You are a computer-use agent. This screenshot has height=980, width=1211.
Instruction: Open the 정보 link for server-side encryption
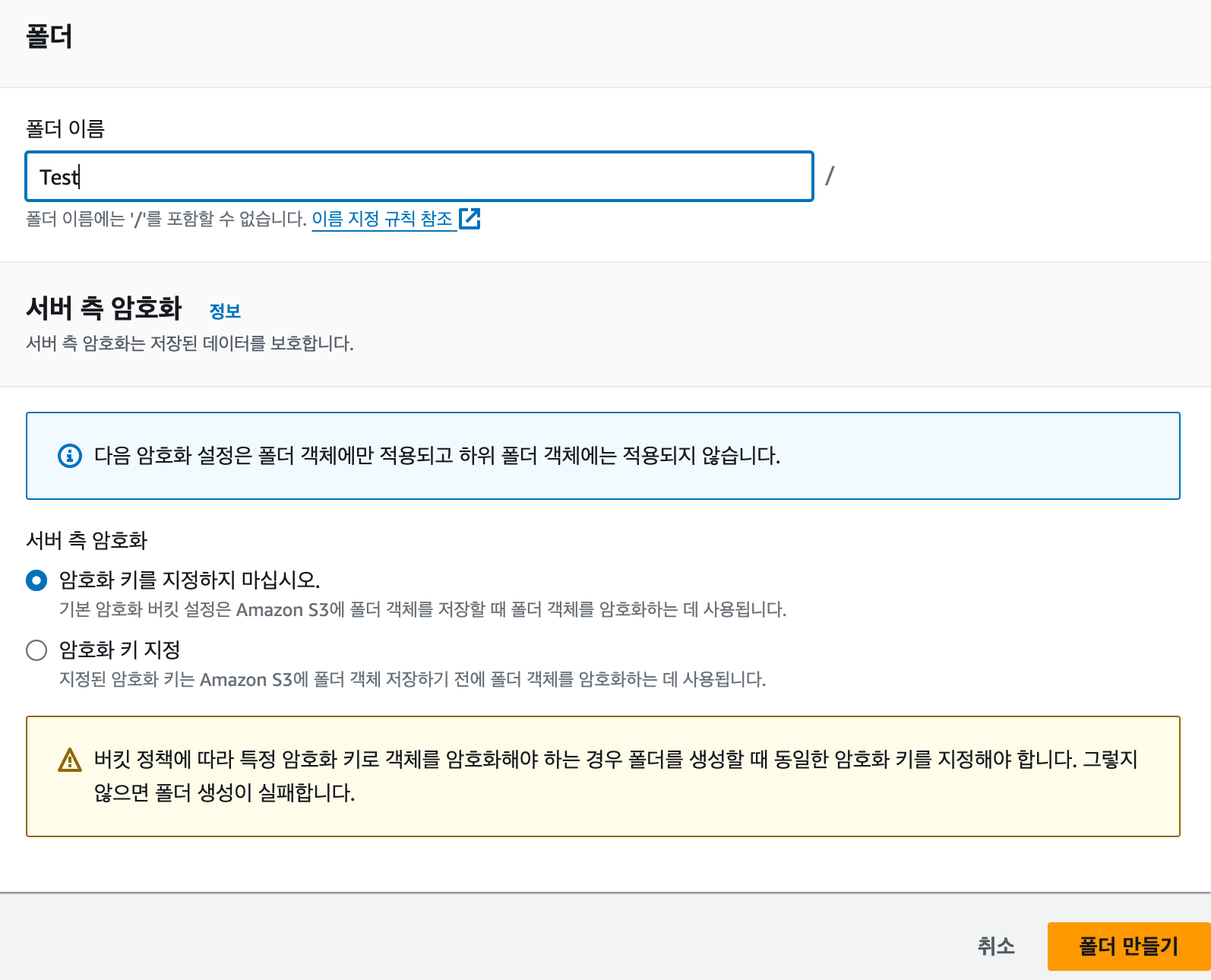coord(225,311)
